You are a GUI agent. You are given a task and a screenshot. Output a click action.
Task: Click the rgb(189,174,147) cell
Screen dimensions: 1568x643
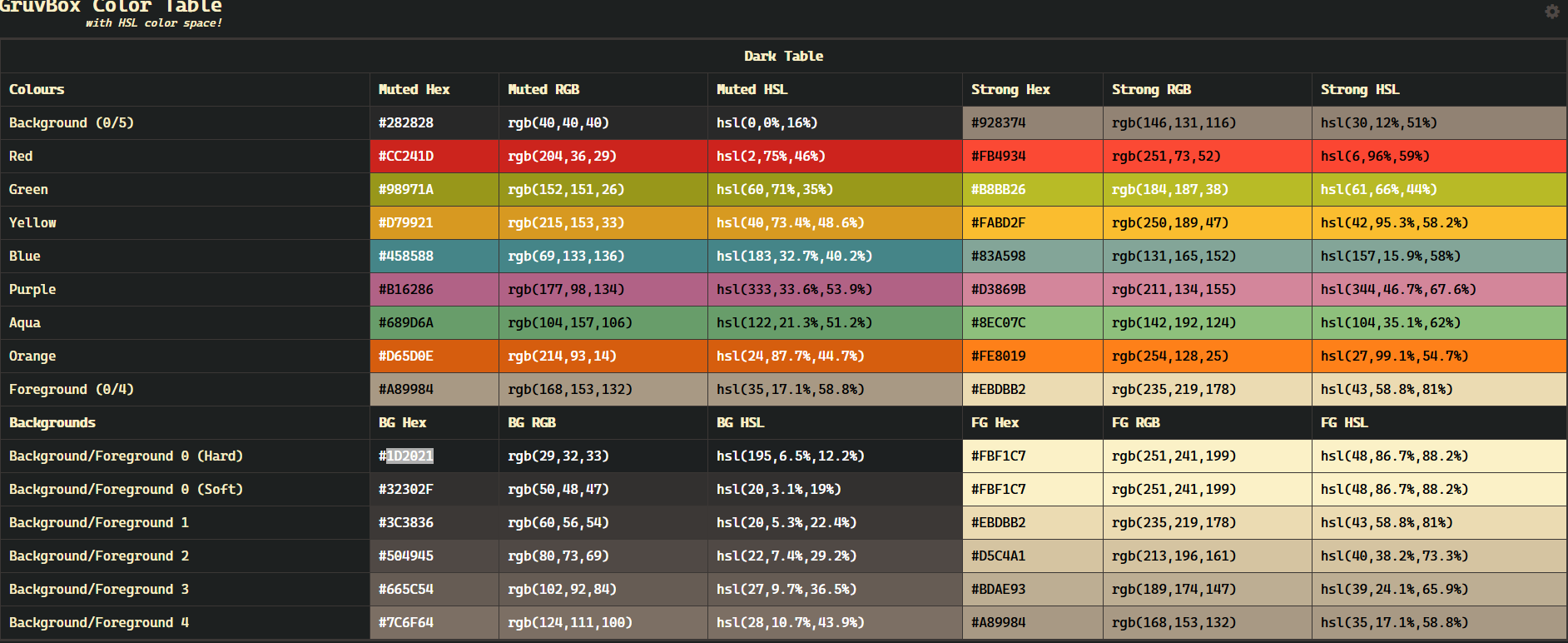[x=1208, y=589]
